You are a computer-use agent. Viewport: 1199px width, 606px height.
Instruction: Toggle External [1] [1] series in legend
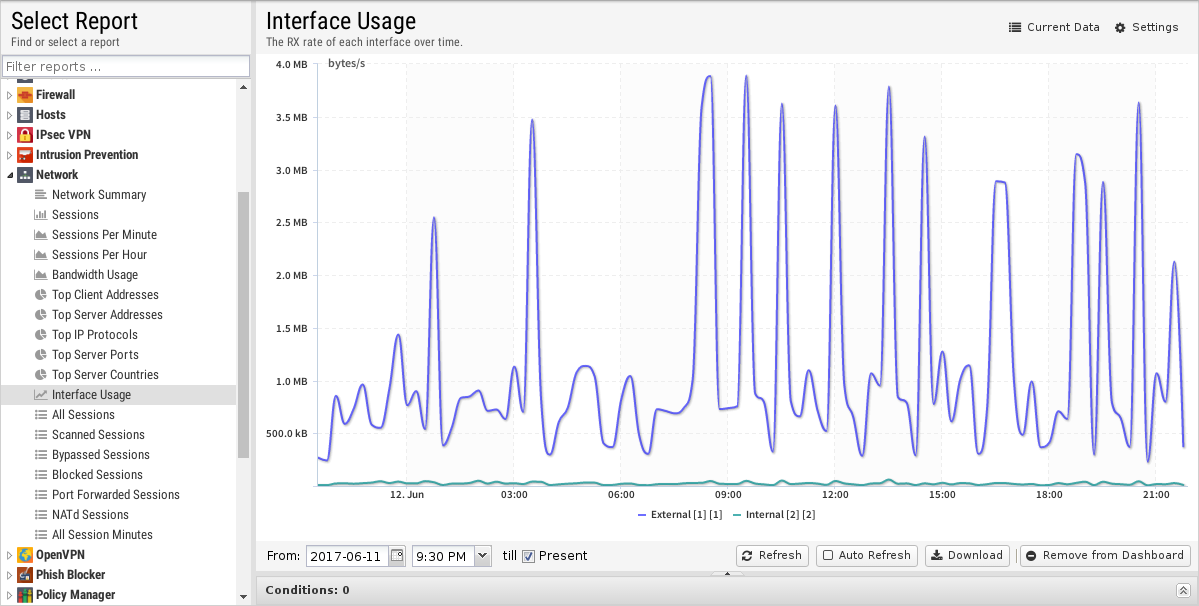point(680,515)
